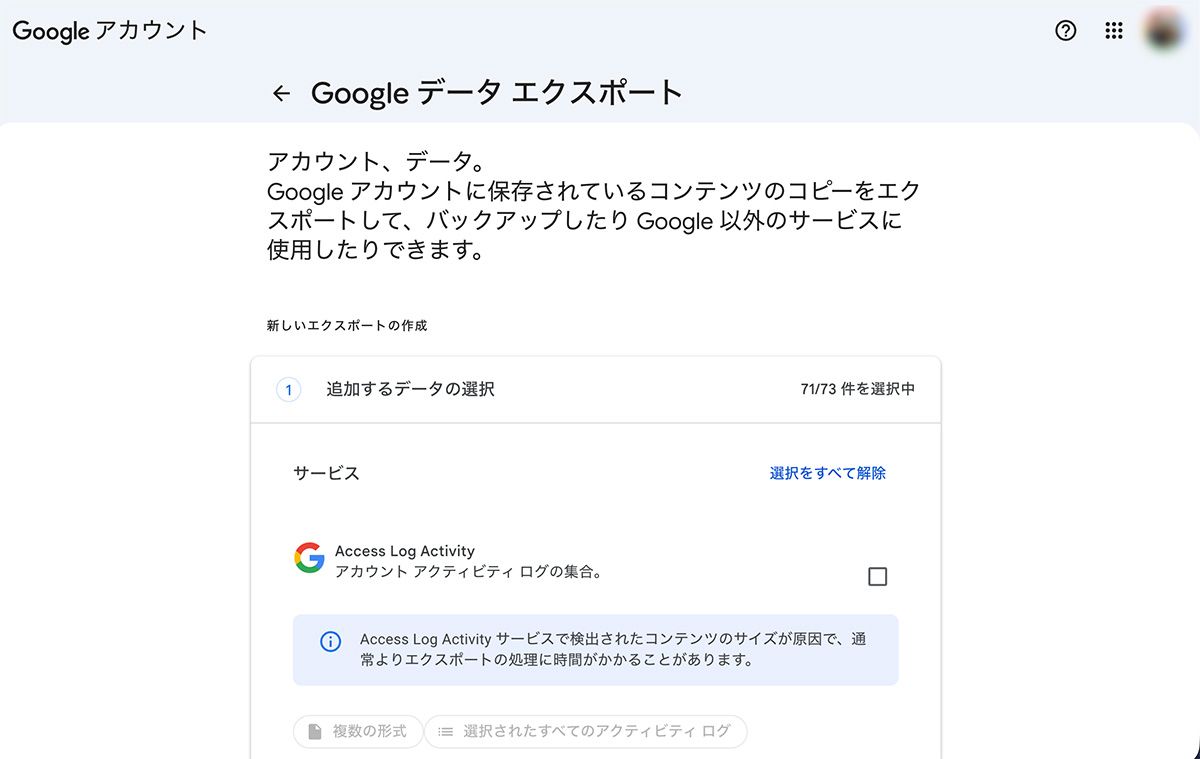
Task: Click the document icon inside 複数の形式 chip
Action: pyautogui.click(x=313, y=732)
